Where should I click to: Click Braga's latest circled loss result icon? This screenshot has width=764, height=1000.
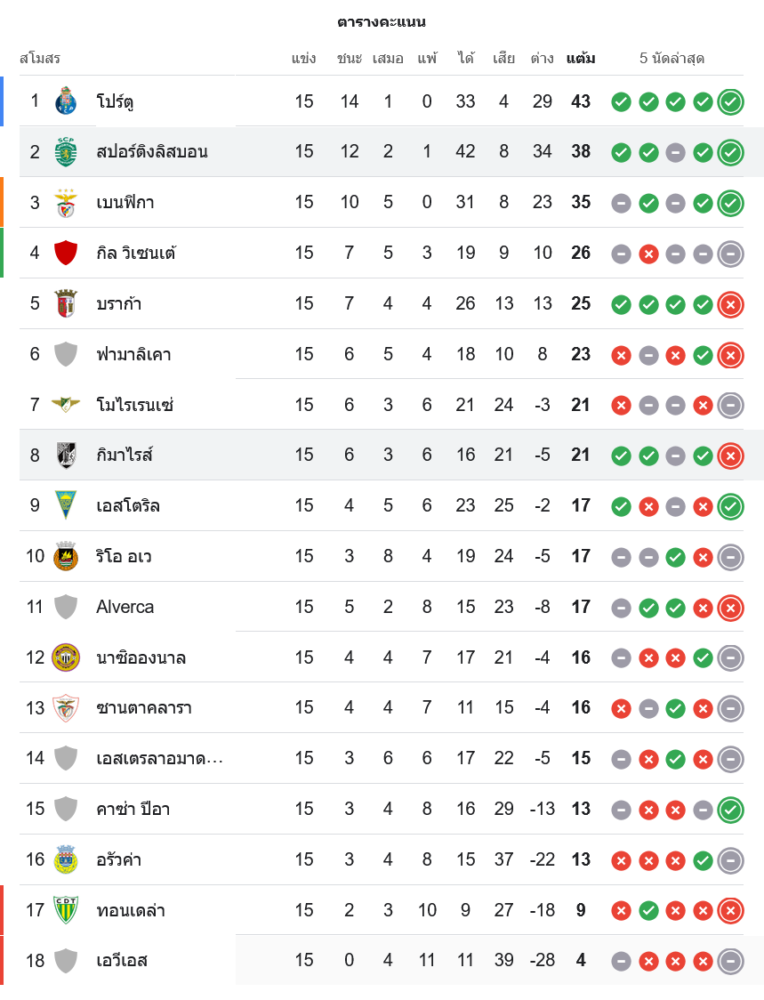pos(731,303)
